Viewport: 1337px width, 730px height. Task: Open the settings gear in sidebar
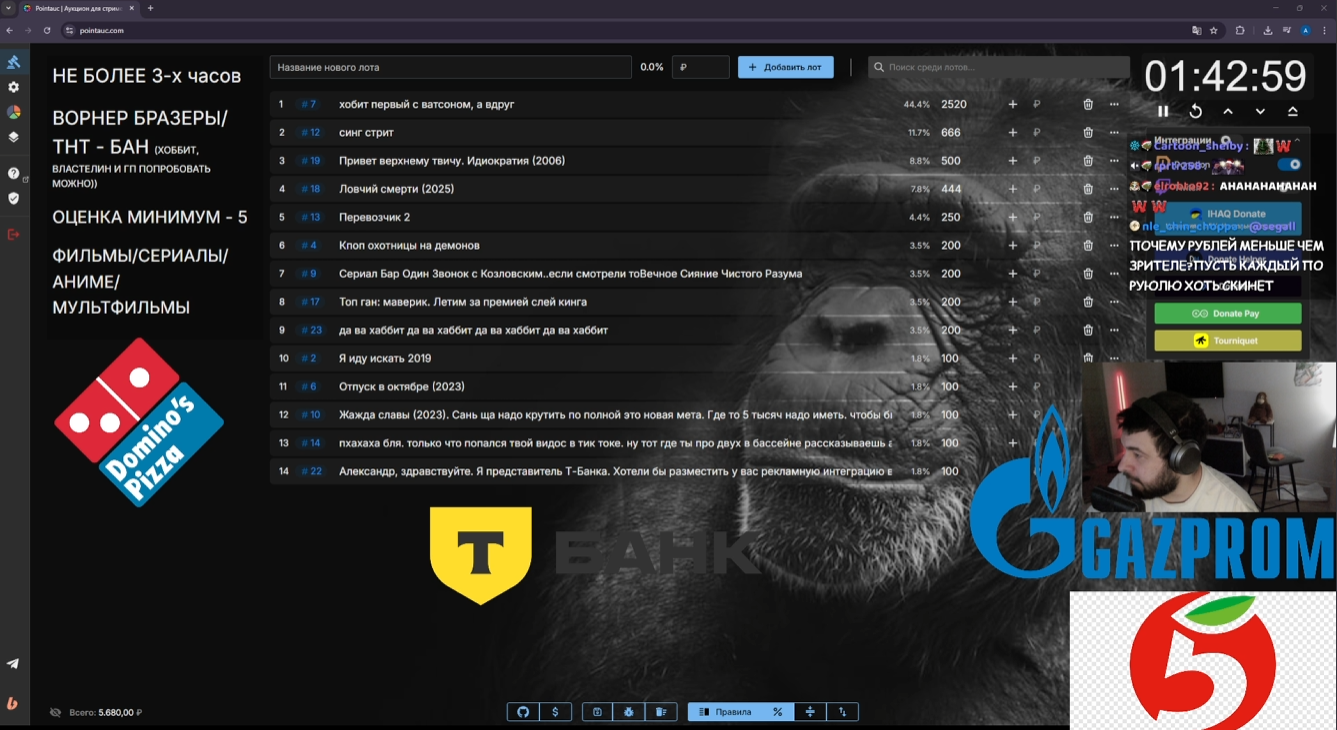tap(14, 87)
